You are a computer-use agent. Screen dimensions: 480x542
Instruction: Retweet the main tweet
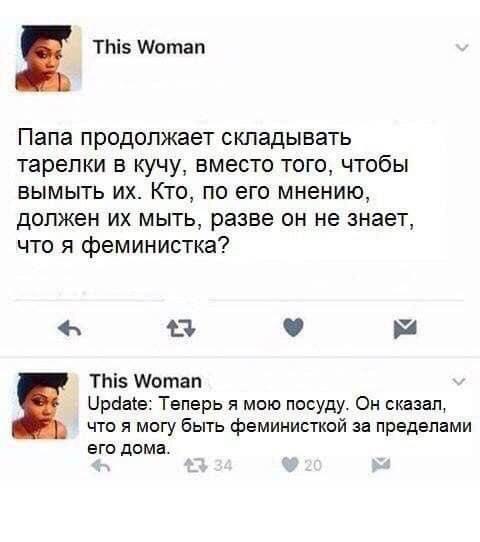coord(181,328)
